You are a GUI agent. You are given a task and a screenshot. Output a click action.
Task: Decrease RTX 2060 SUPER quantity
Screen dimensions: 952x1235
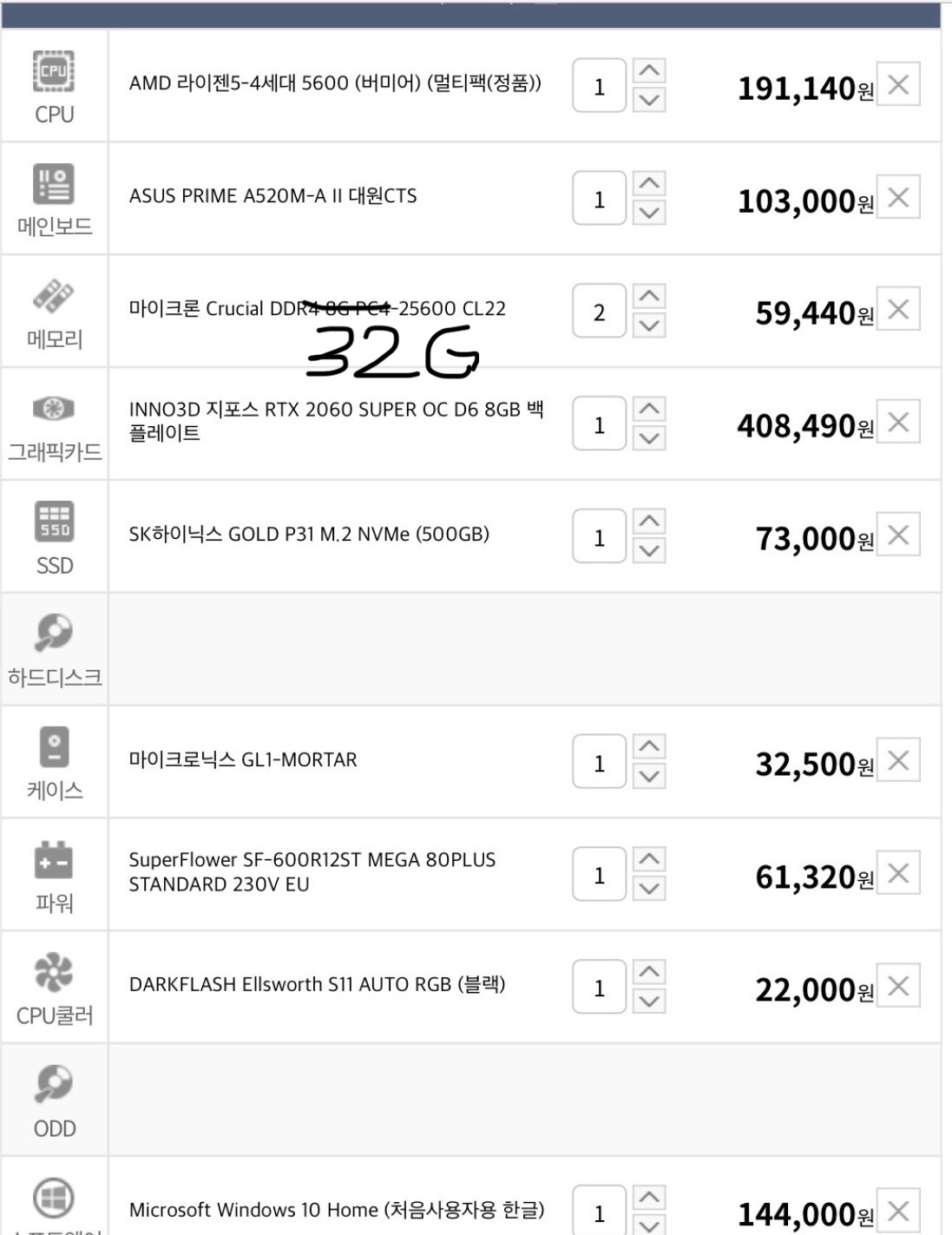[649, 438]
